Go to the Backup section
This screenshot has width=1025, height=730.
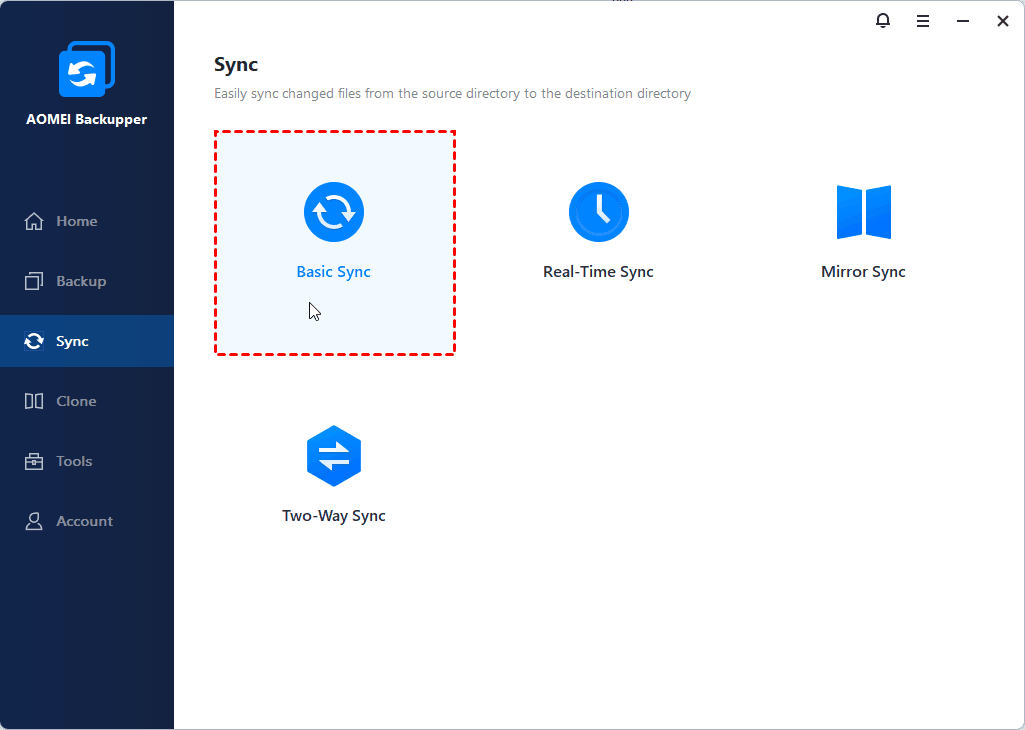80,281
